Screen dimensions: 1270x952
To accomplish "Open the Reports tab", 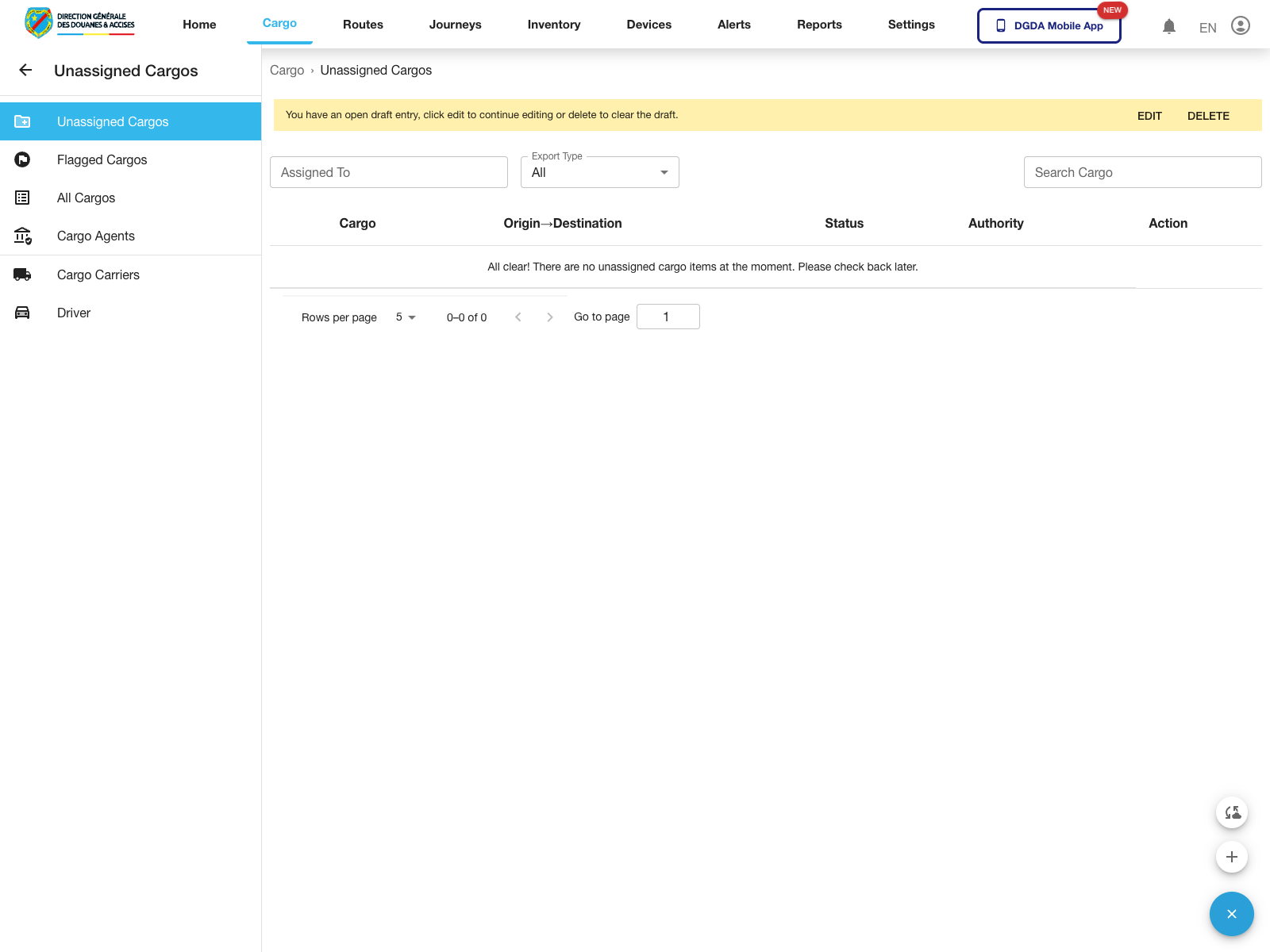I will point(819,25).
